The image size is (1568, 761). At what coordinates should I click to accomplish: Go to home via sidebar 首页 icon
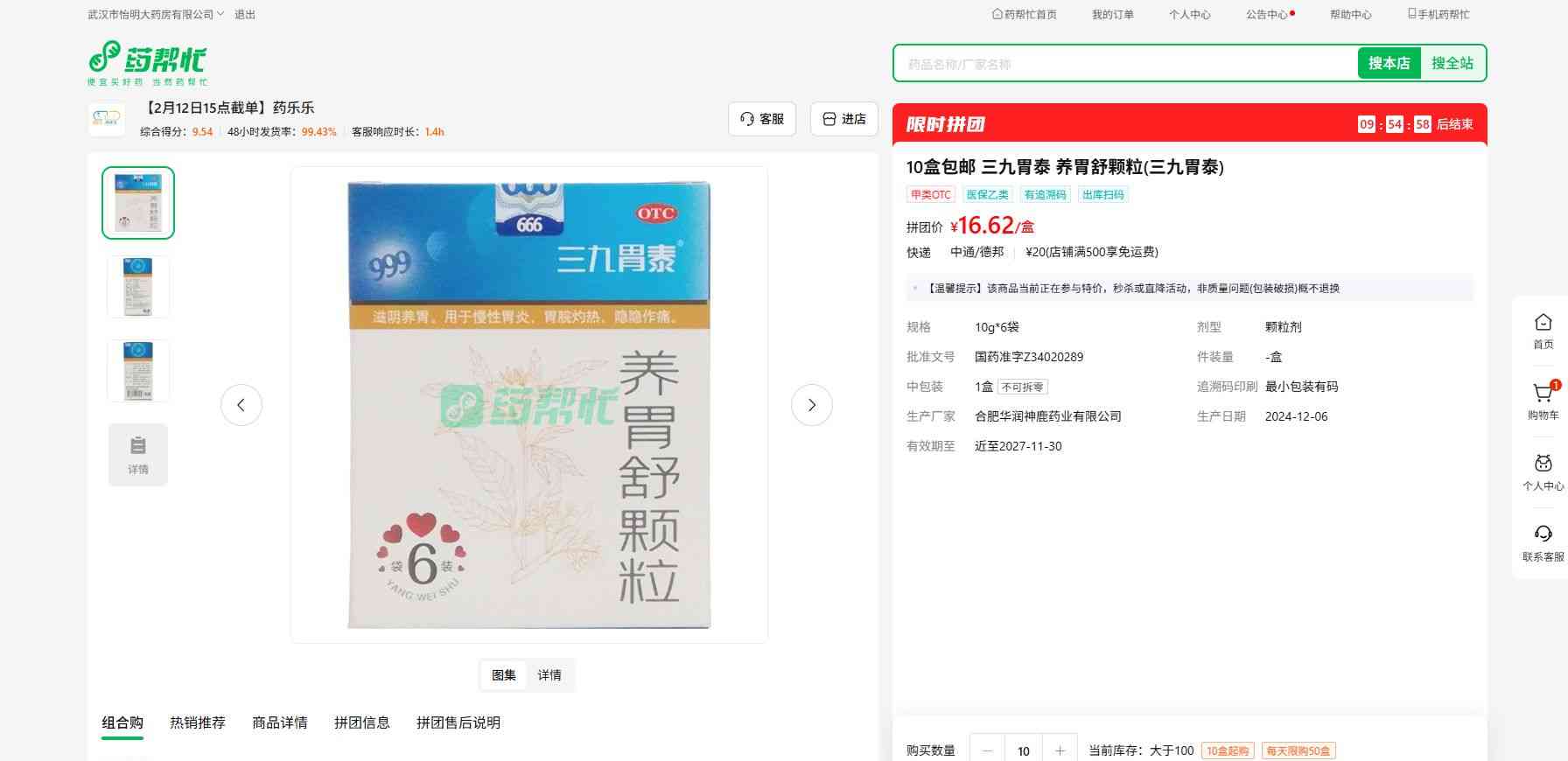(x=1543, y=330)
